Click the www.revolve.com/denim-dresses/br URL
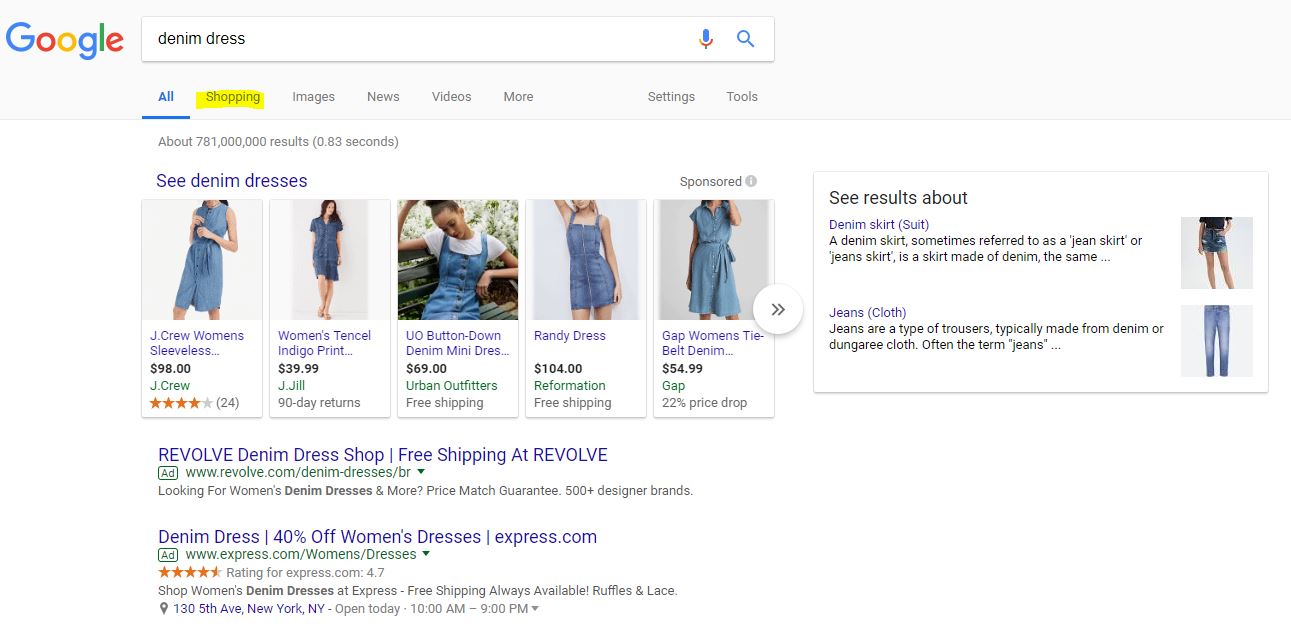The image size is (1291, 636). pyautogui.click(x=298, y=473)
